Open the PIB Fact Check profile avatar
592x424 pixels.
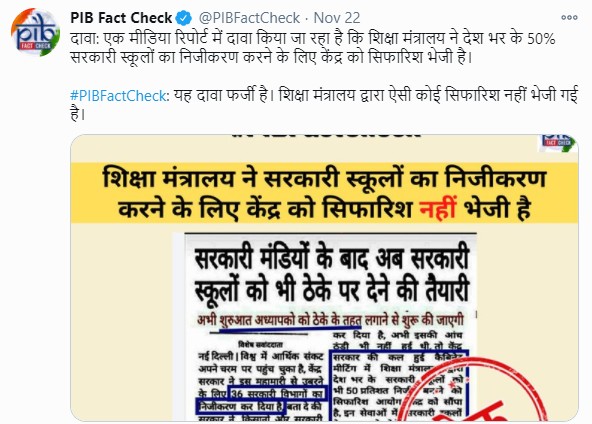click(x=35, y=33)
